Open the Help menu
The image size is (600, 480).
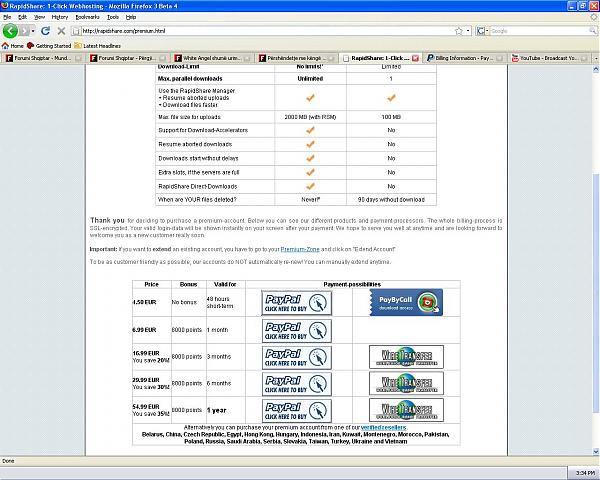coord(131,17)
